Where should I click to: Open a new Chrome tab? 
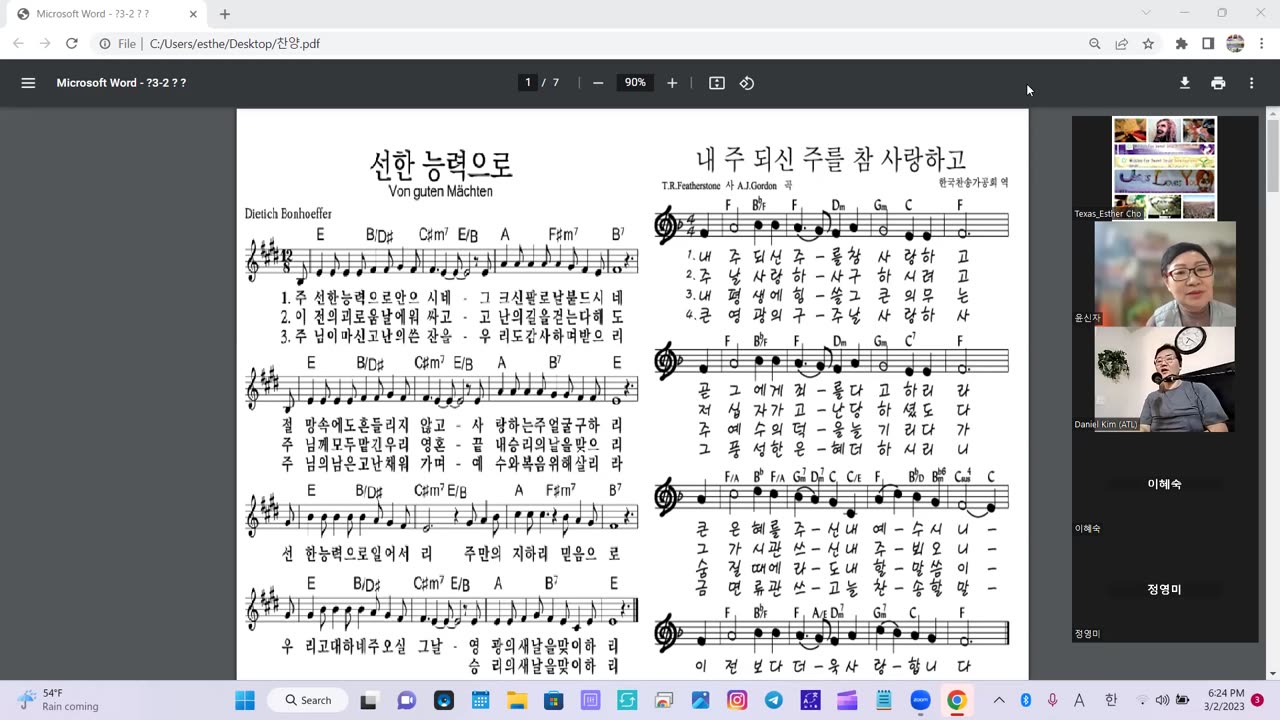tap(225, 14)
